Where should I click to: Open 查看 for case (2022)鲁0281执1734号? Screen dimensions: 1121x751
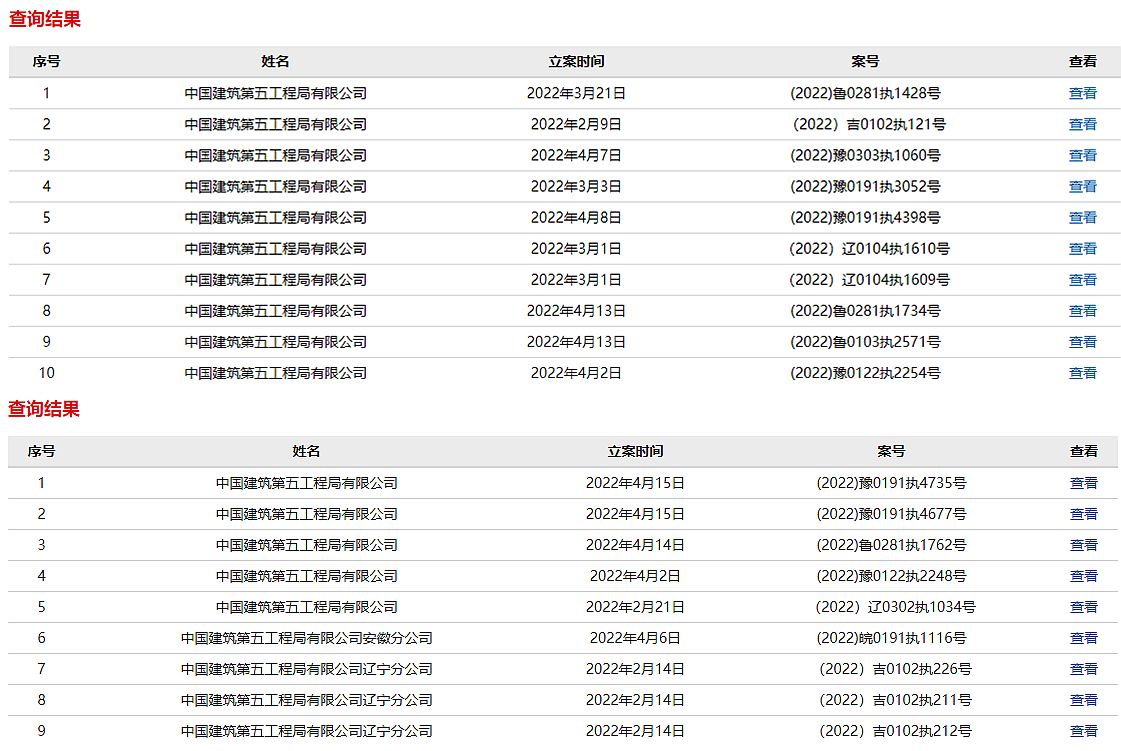click(x=1082, y=311)
